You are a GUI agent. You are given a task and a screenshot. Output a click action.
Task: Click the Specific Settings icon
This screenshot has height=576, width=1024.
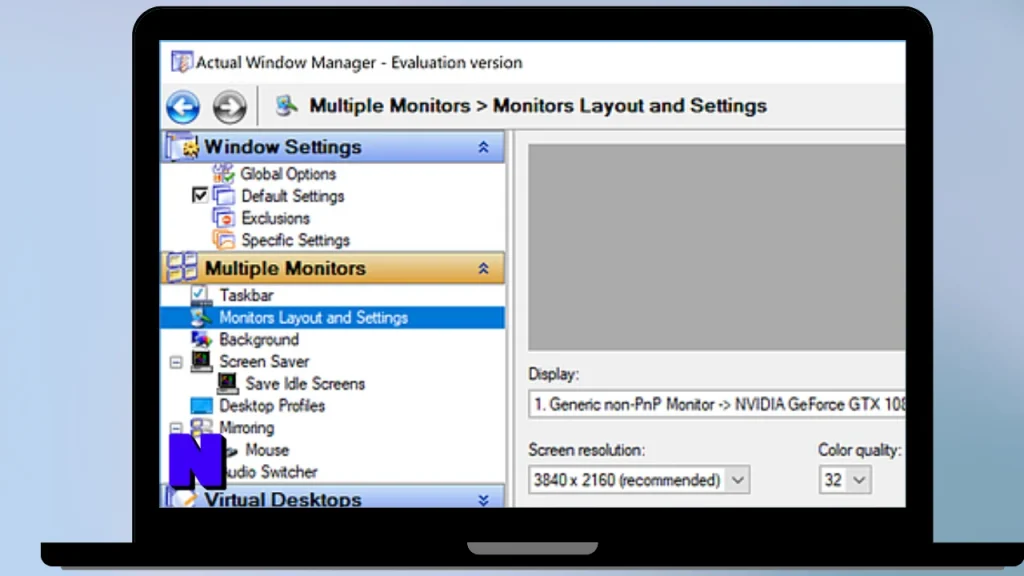pos(223,240)
